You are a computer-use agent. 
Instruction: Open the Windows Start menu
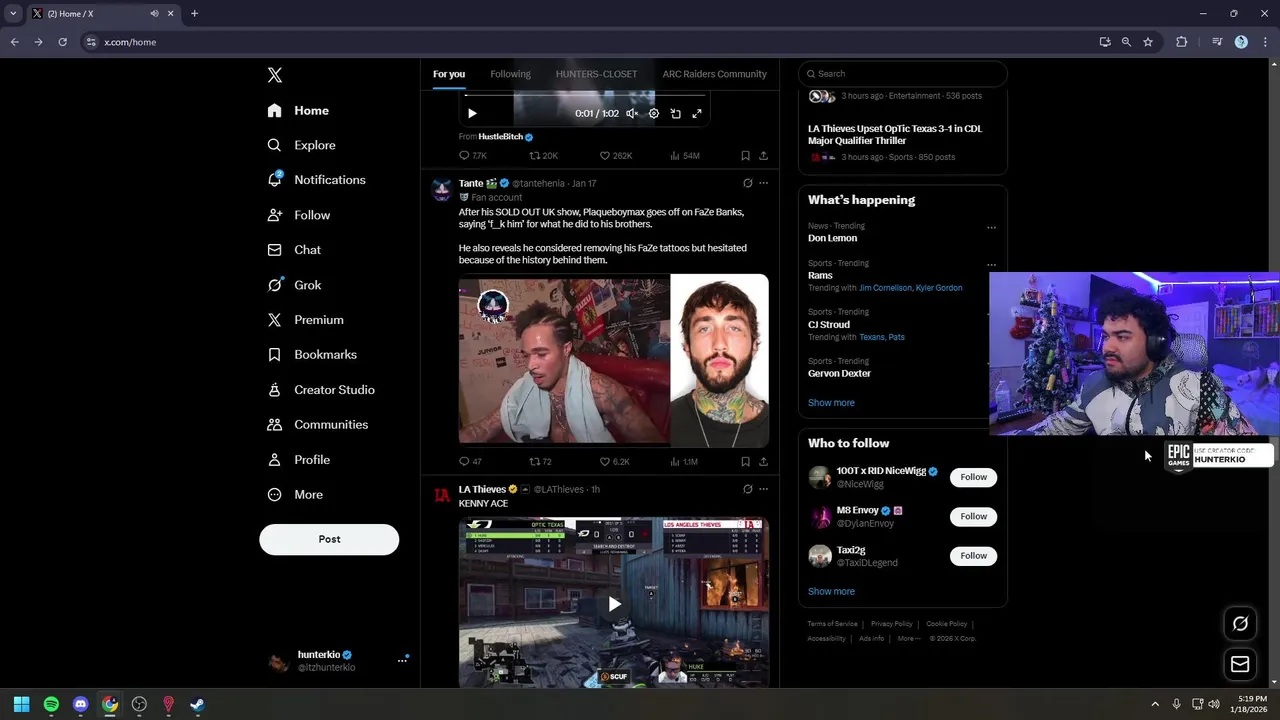tap(21, 705)
